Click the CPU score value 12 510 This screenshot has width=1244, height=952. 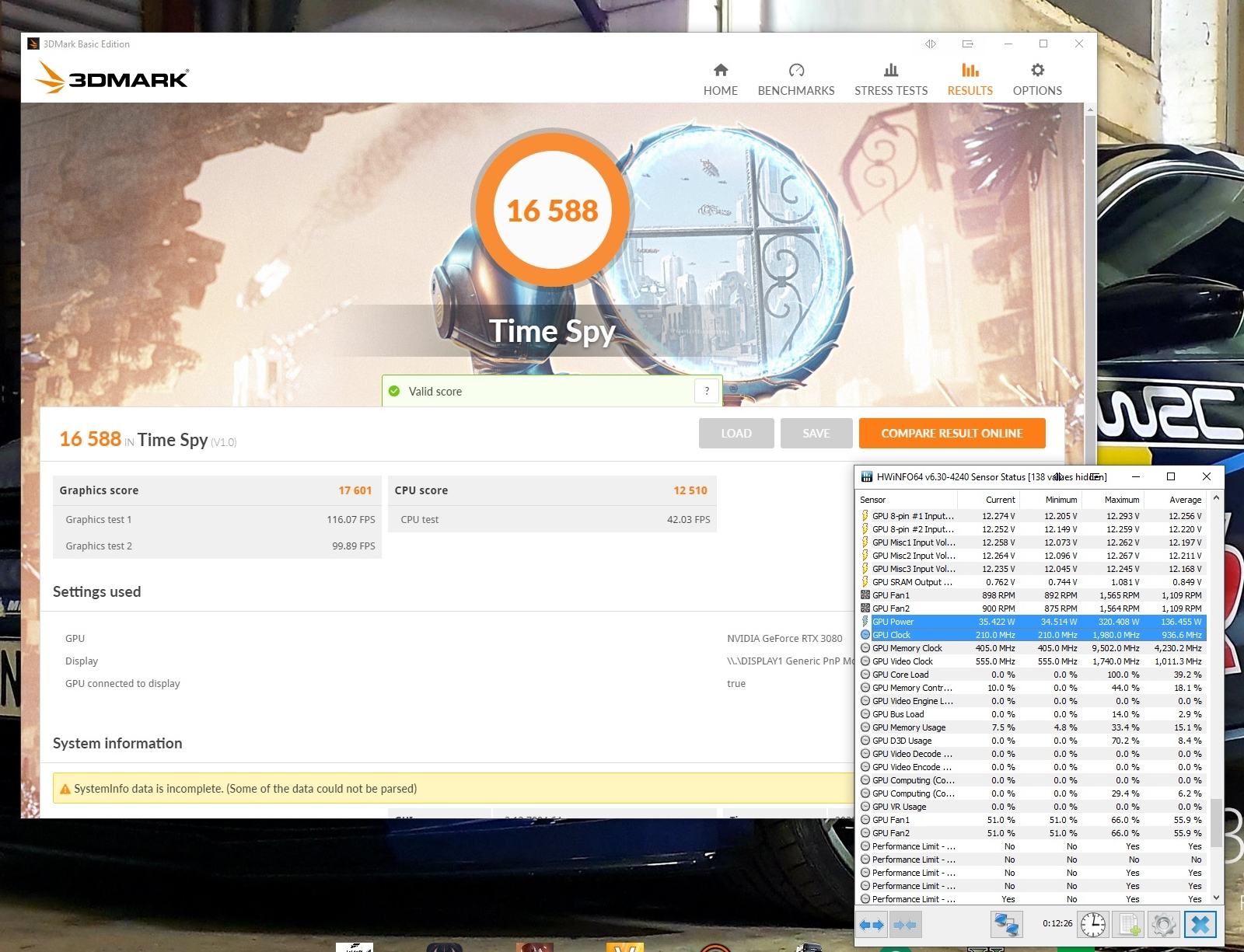[690, 490]
